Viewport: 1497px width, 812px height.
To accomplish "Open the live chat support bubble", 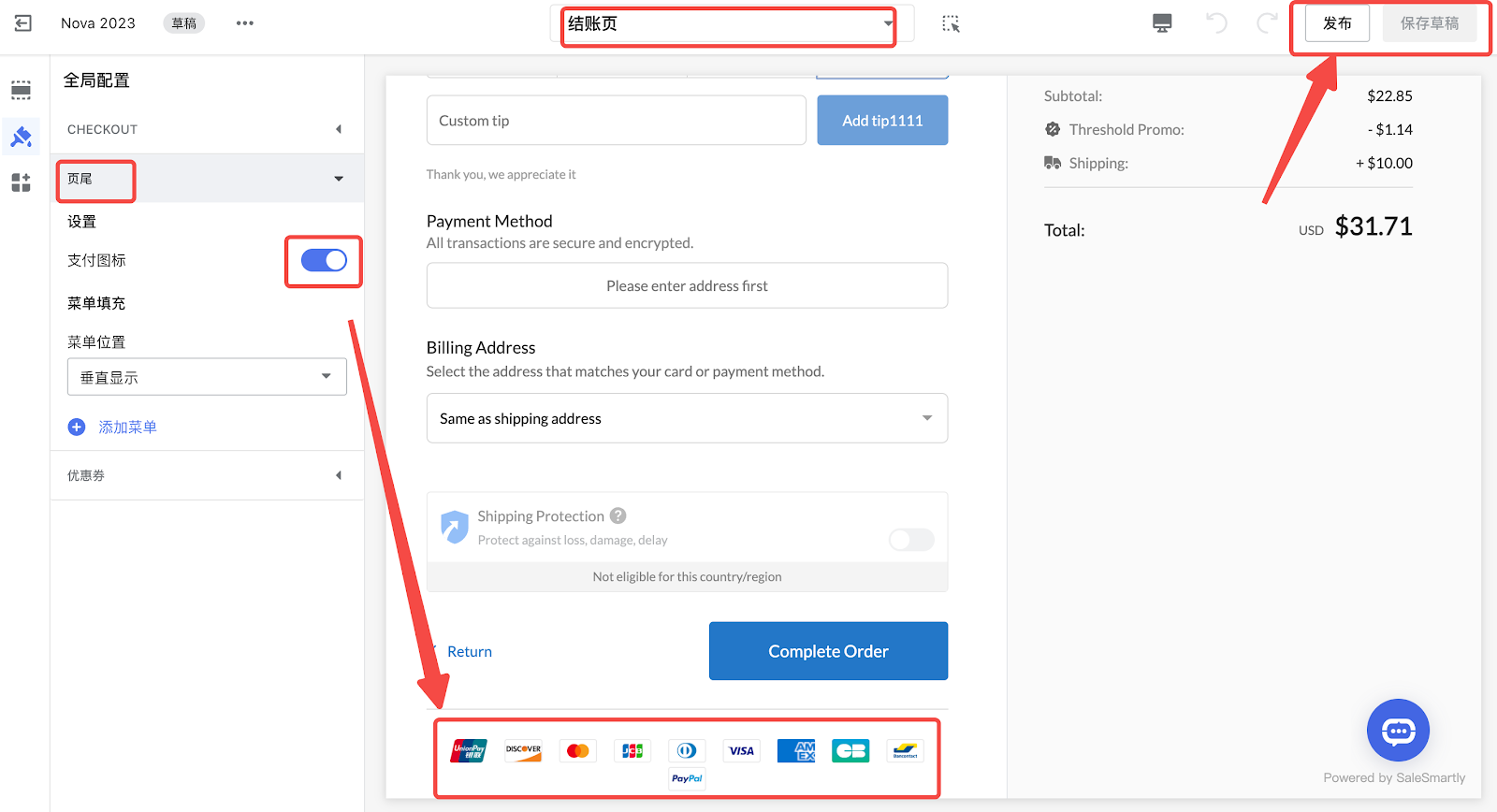I will [1398, 731].
